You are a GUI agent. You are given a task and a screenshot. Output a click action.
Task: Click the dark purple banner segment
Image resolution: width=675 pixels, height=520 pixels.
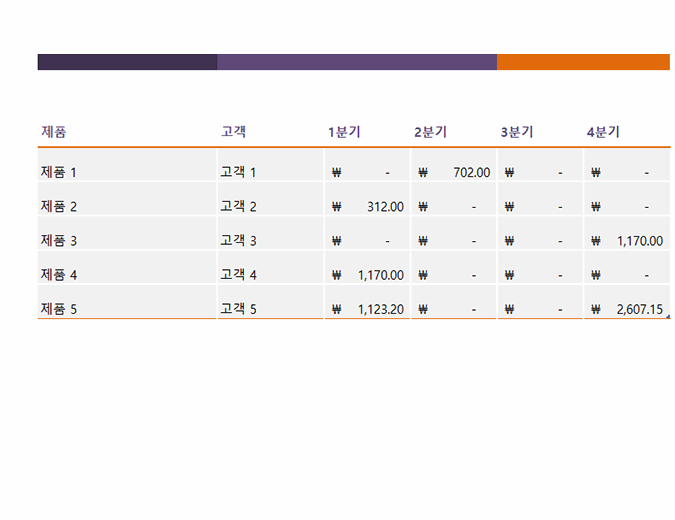coord(127,62)
